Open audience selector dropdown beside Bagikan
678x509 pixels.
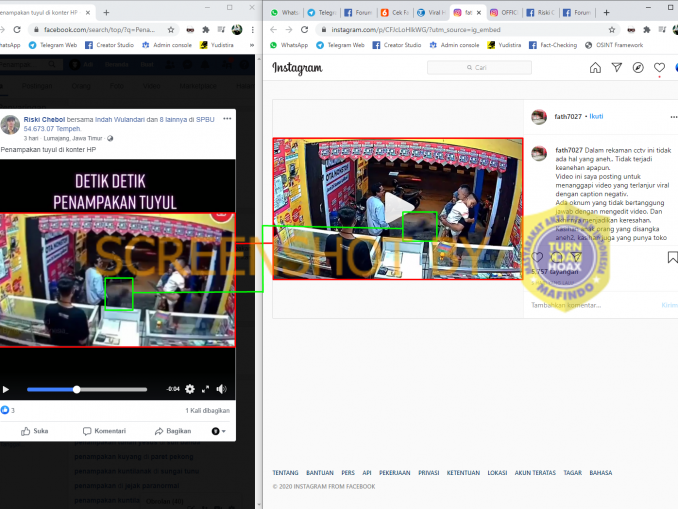coord(218,431)
